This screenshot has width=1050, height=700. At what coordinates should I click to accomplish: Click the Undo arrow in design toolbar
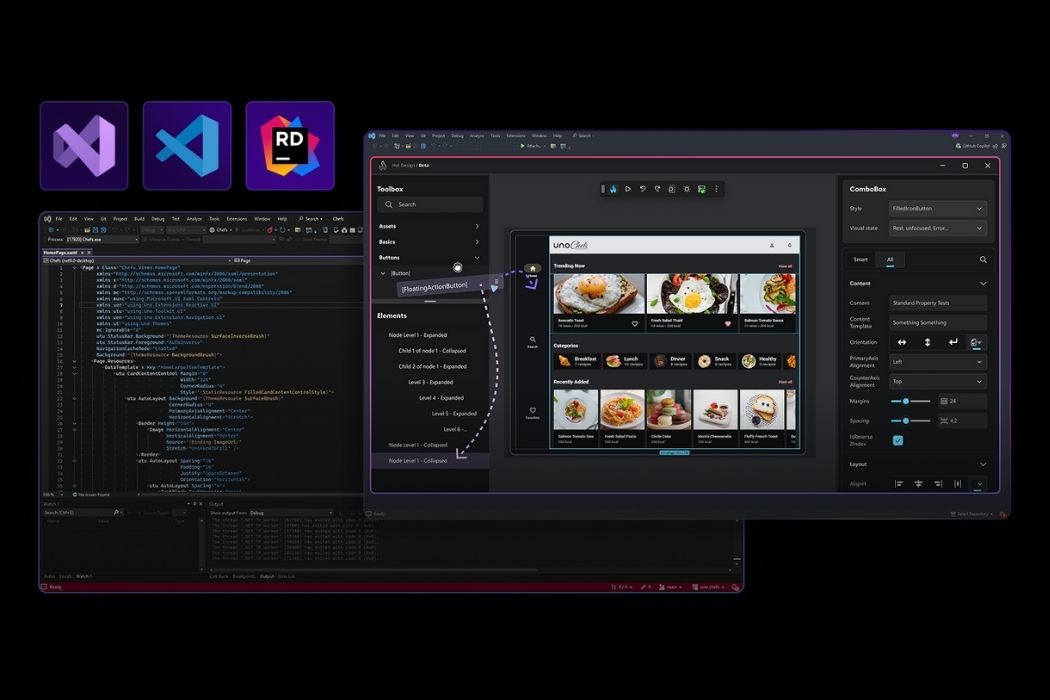click(642, 189)
